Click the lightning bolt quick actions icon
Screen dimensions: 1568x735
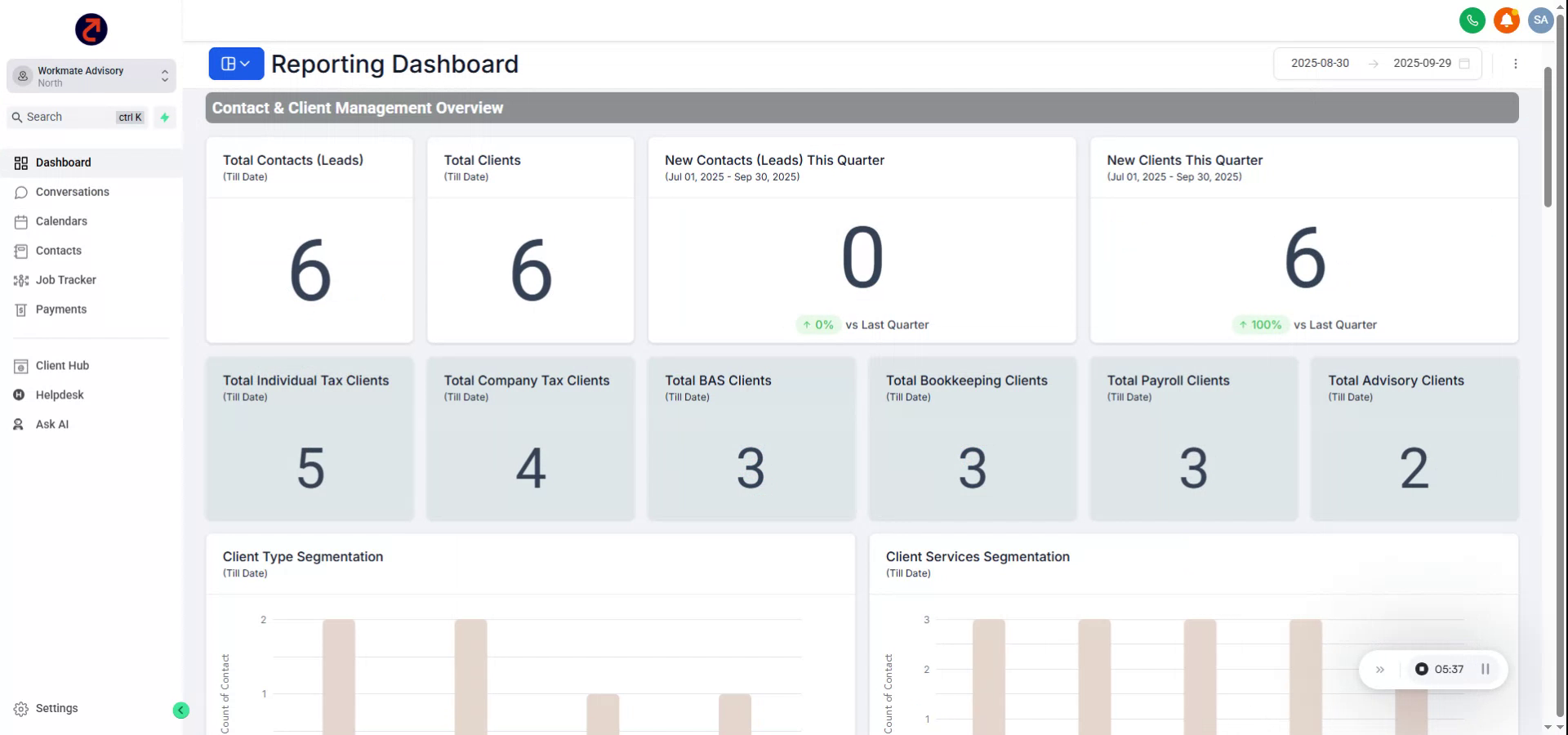click(x=165, y=118)
